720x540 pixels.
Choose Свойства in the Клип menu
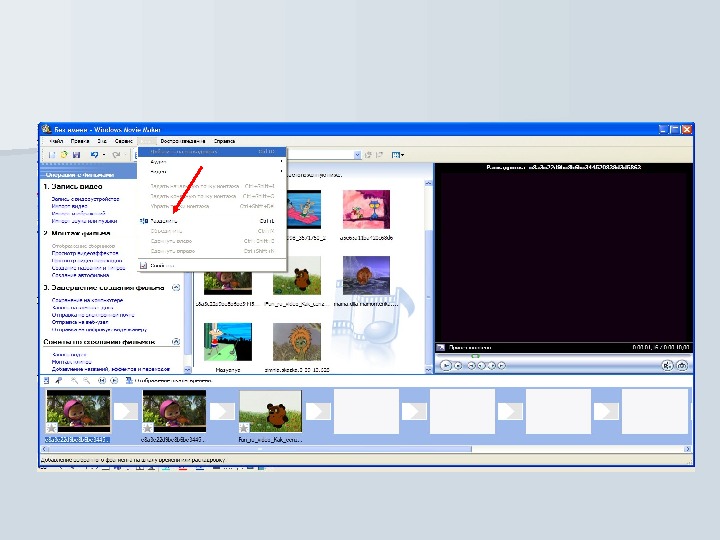[212, 265]
